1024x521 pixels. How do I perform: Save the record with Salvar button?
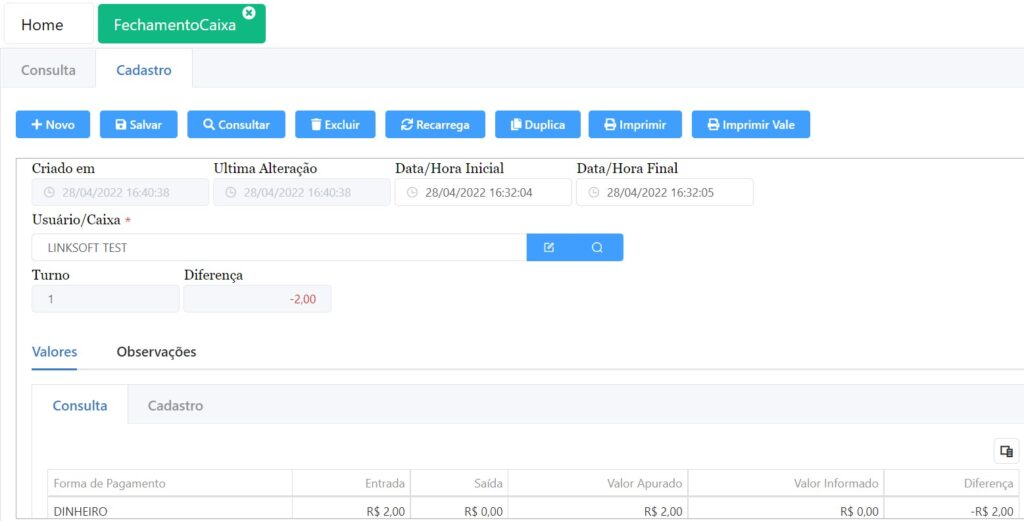[139, 125]
